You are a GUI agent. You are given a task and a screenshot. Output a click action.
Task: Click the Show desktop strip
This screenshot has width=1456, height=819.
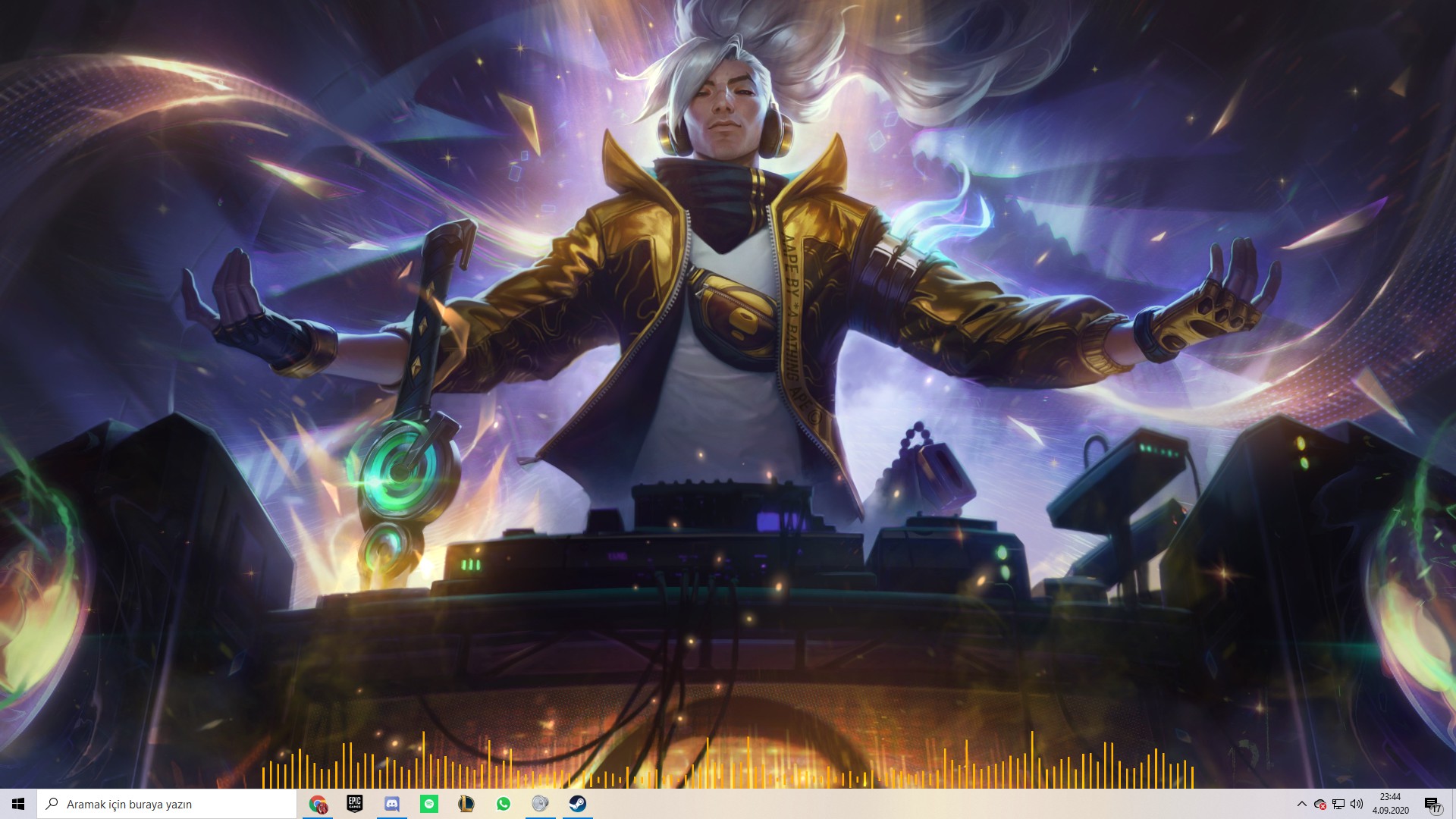(1454, 804)
